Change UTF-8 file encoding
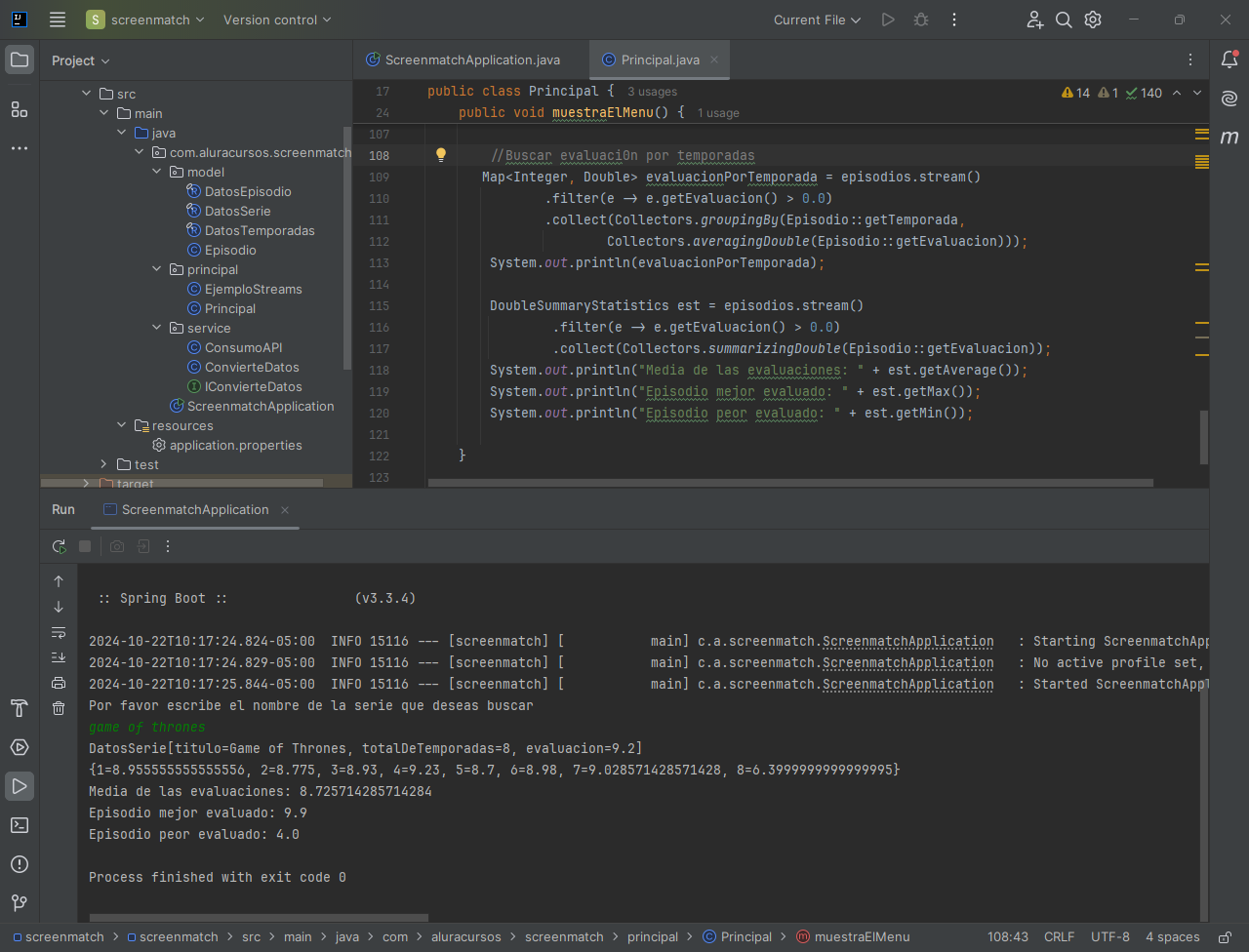The width and height of the screenshot is (1249, 952). (1110, 936)
